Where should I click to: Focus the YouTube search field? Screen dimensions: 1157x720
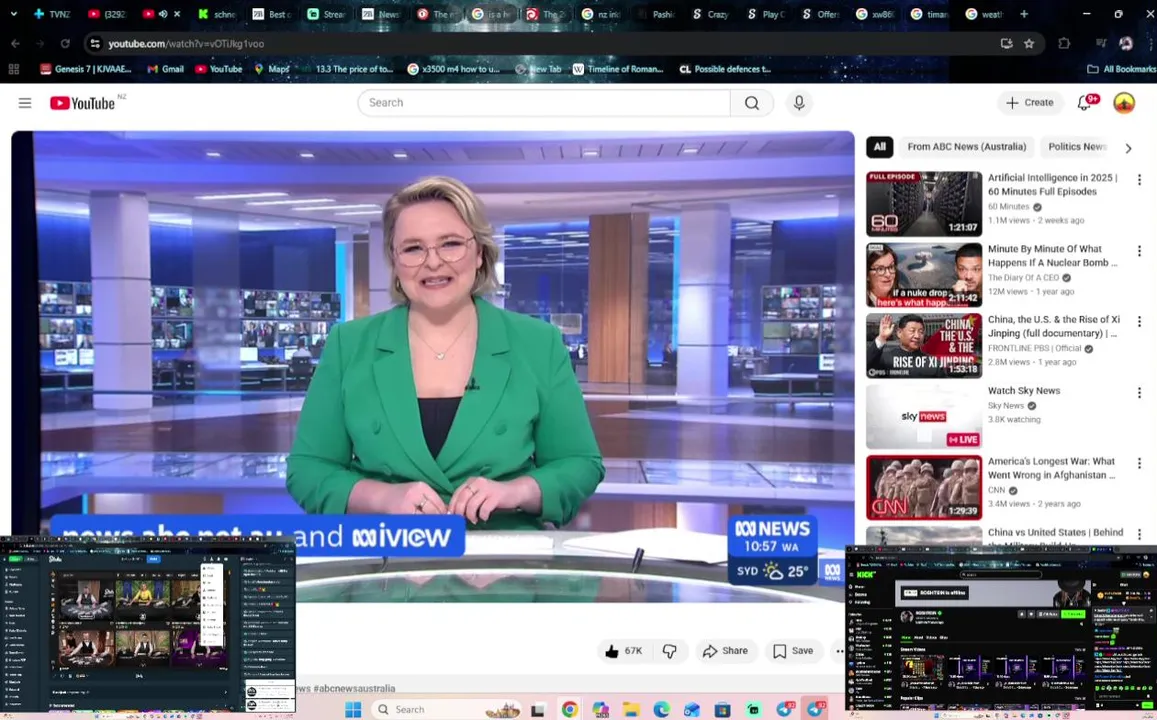544,103
